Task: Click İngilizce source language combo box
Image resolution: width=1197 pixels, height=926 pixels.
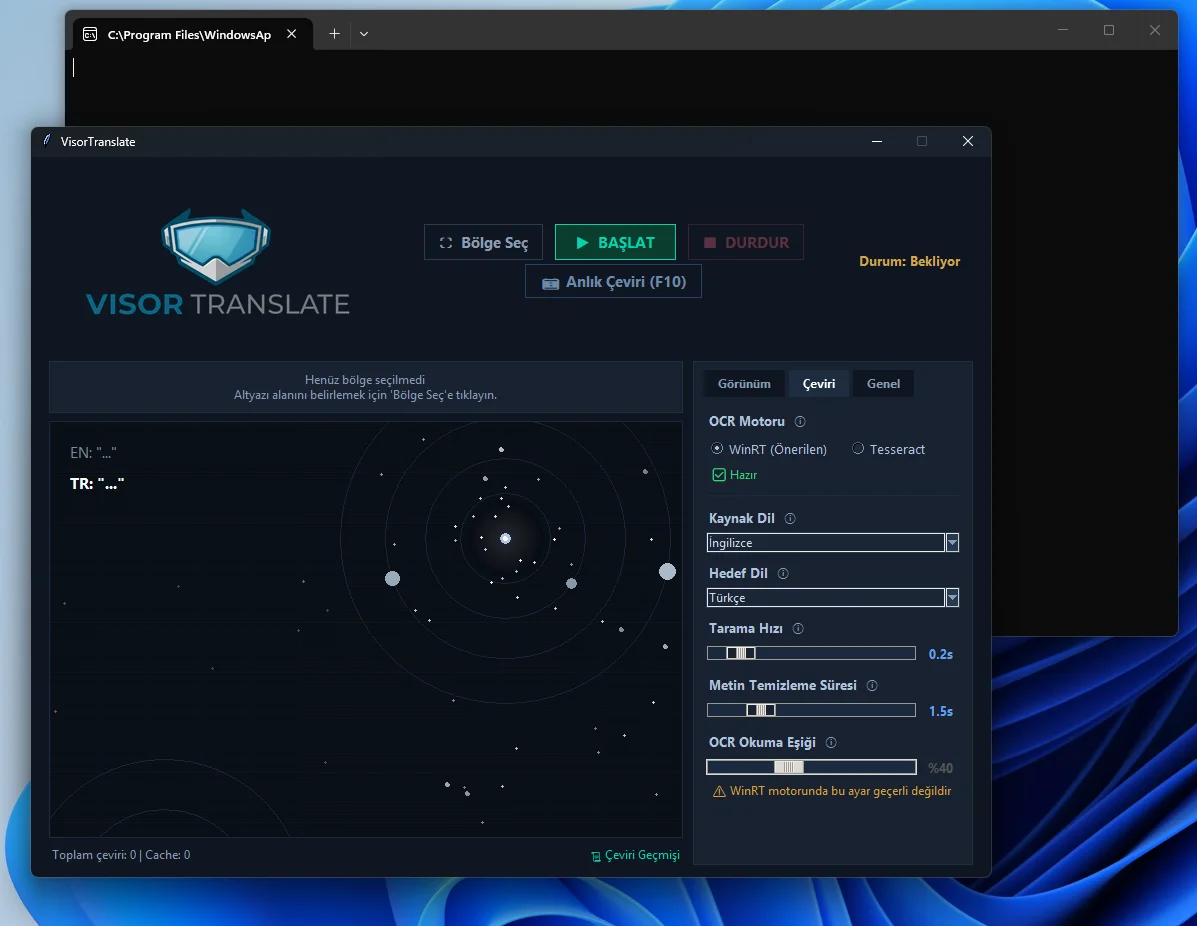Action: coord(826,543)
